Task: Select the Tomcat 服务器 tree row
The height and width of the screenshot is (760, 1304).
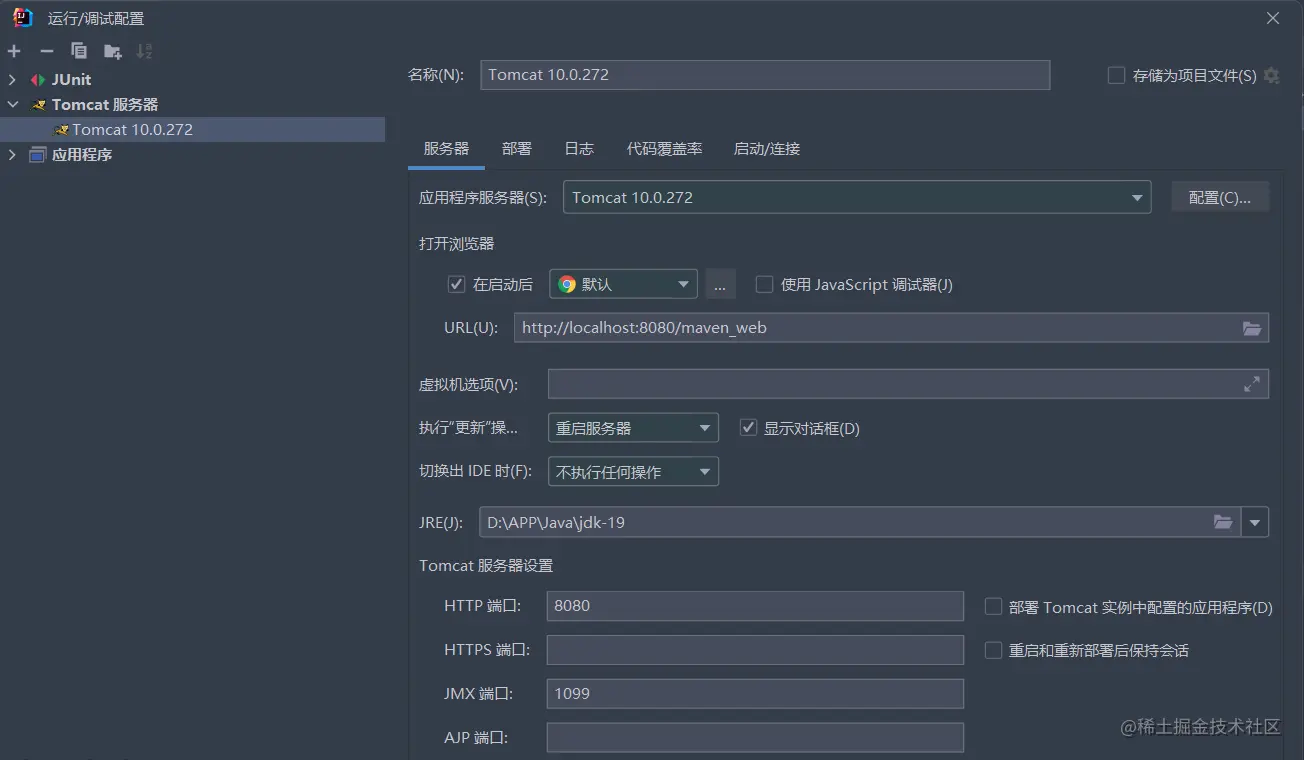Action: [192, 105]
